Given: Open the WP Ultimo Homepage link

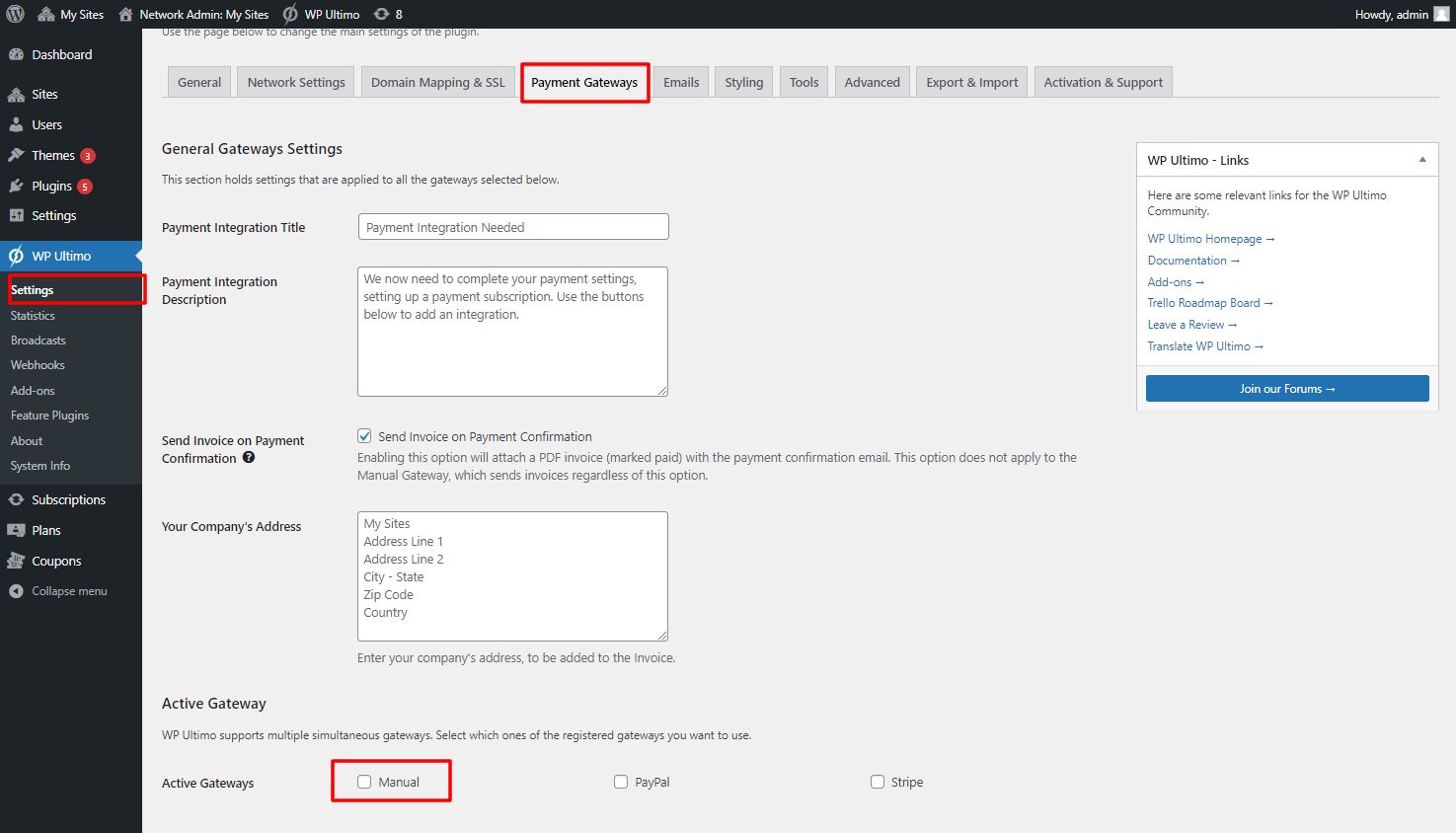Looking at the screenshot, I should (1211, 239).
